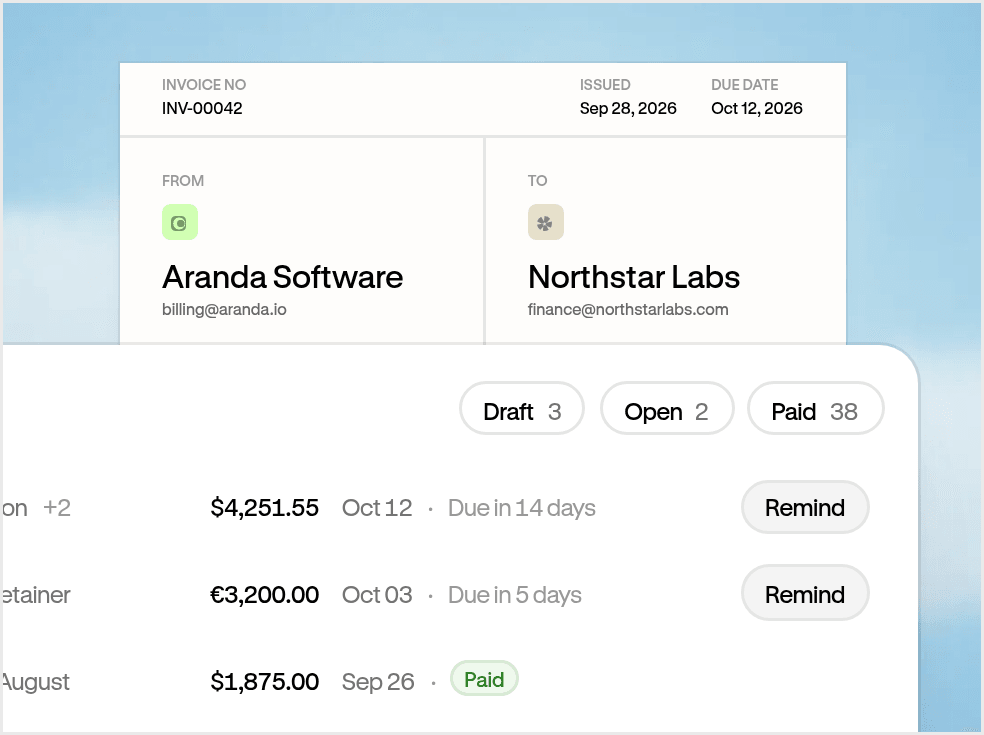Click the Oct 12 date in list
Screen dimensions: 984x735
click(x=377, y=508)
